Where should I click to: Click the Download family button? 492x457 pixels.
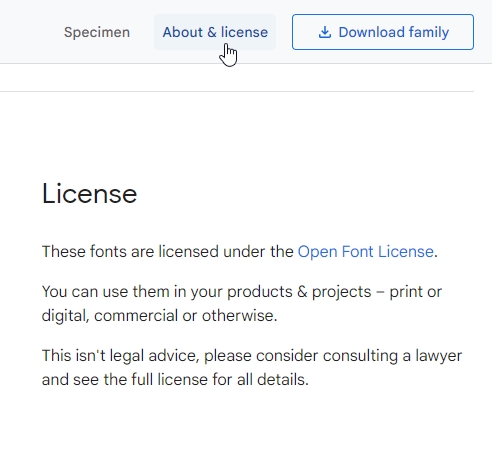[383, 32]
